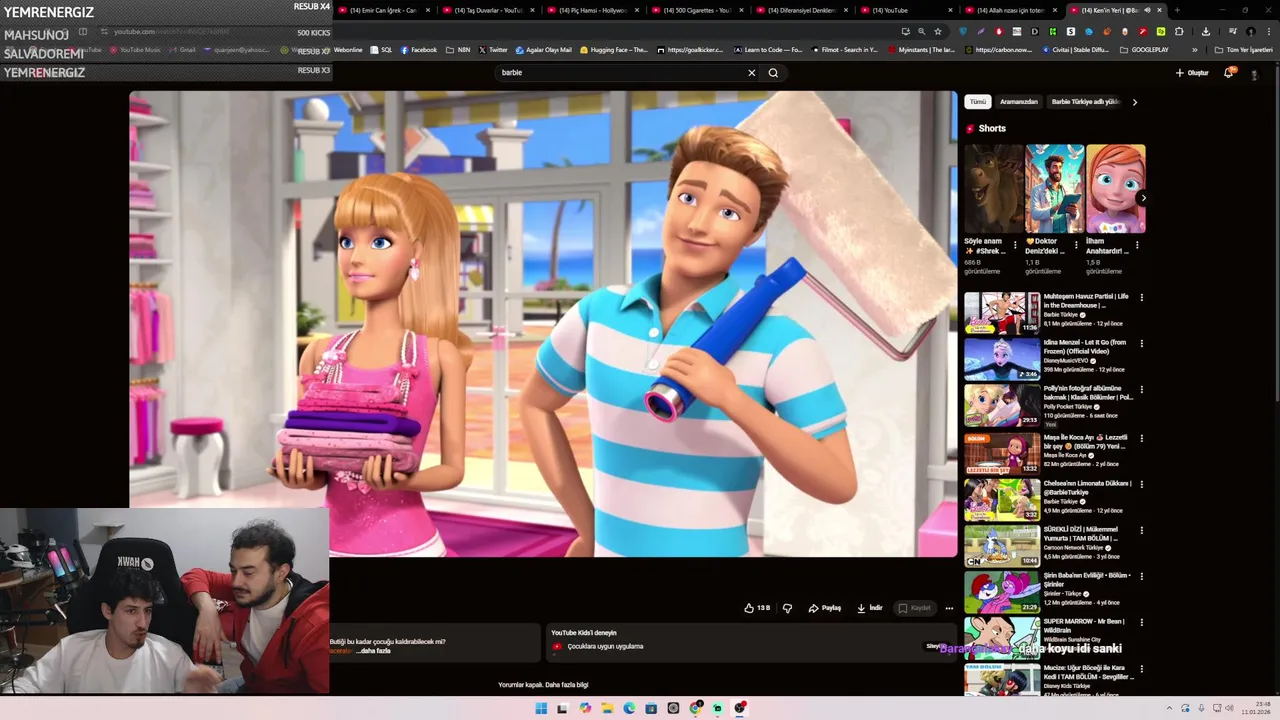Open Microsoft Store from taskbar
The image size is (1280, 720).
(x=651, y=708)
